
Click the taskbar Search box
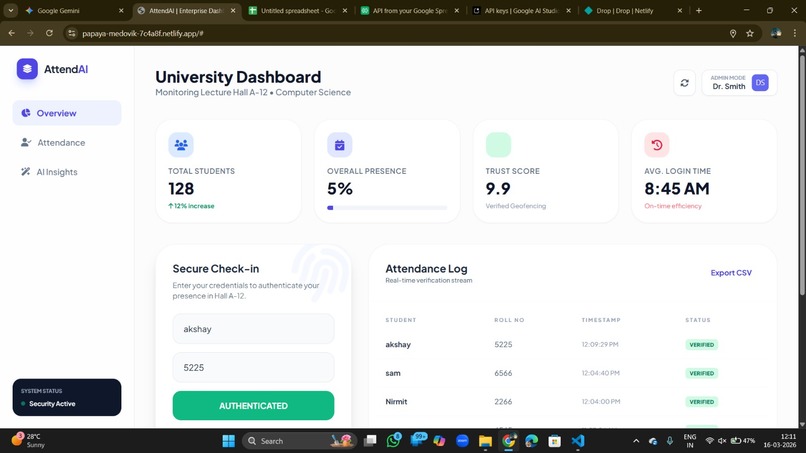tap(298, 441)
